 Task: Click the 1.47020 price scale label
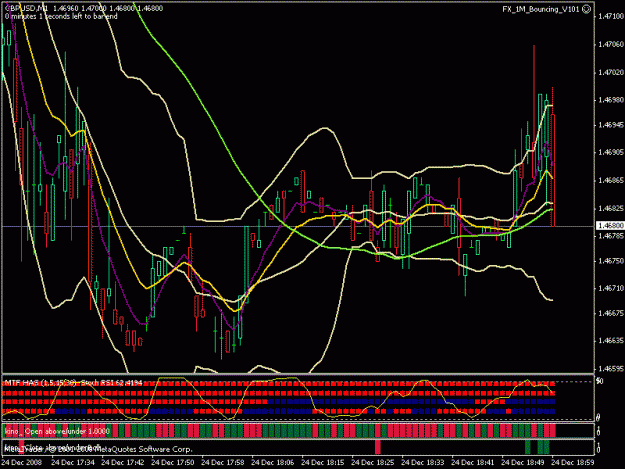(610, 73)
